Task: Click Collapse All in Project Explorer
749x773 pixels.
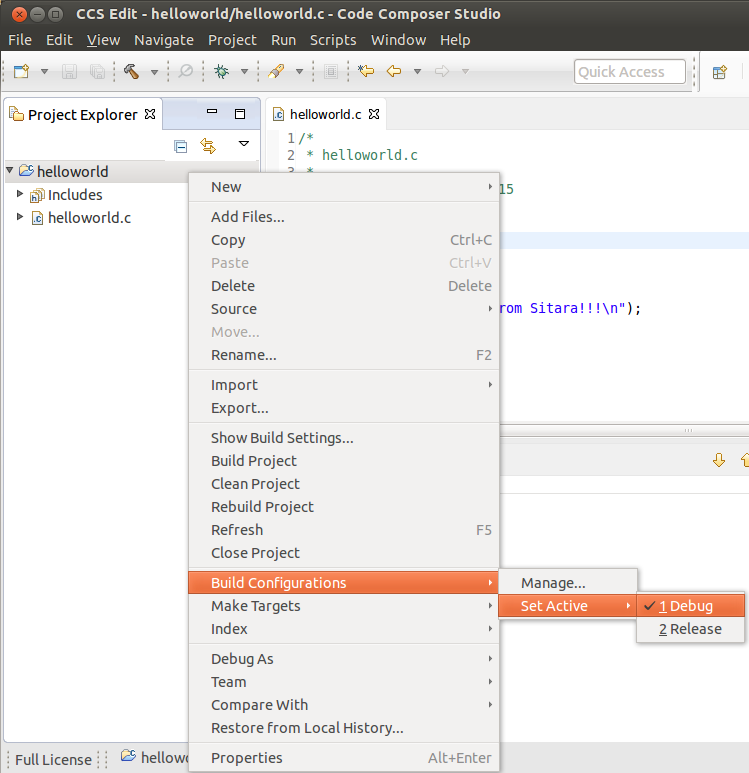Action: click(x=180, y=146)
